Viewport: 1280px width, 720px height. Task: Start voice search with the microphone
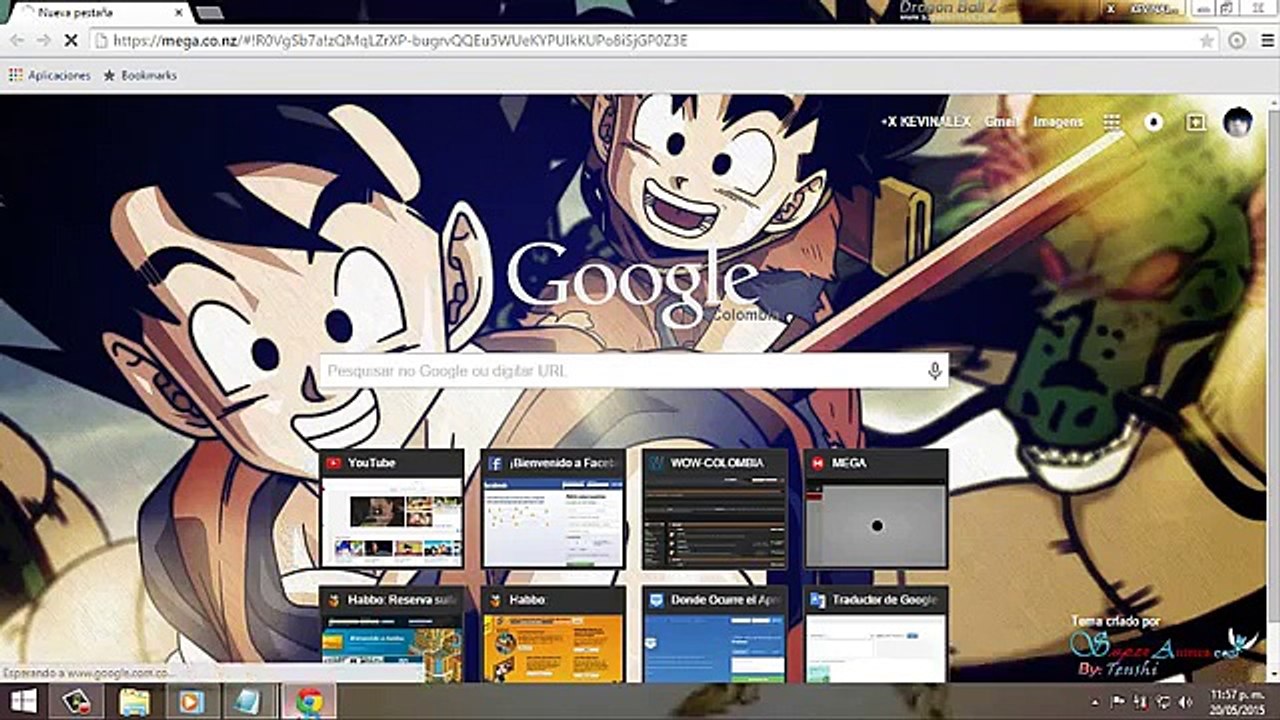pyautogui.click(x=935, y=371)
